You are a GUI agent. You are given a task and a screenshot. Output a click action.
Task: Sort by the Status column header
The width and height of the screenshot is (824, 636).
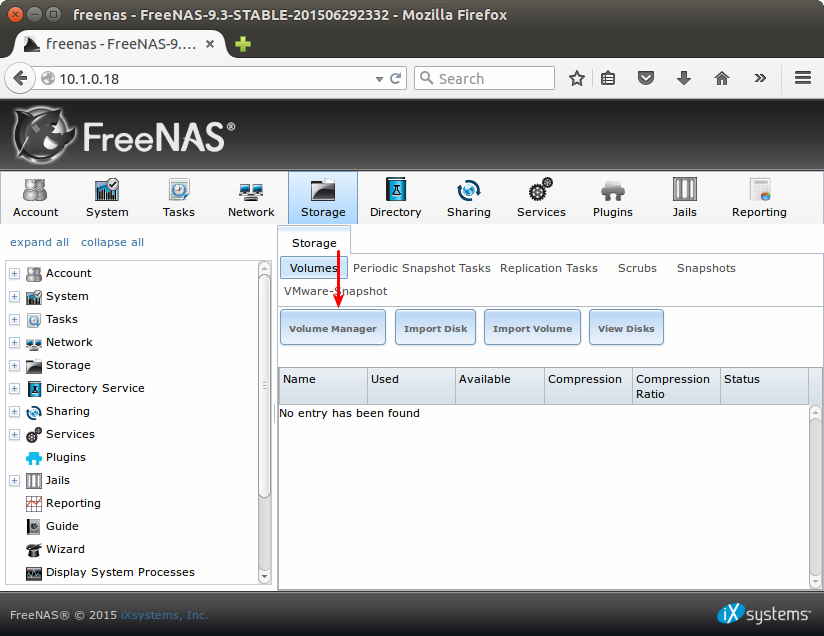(764, 386)
